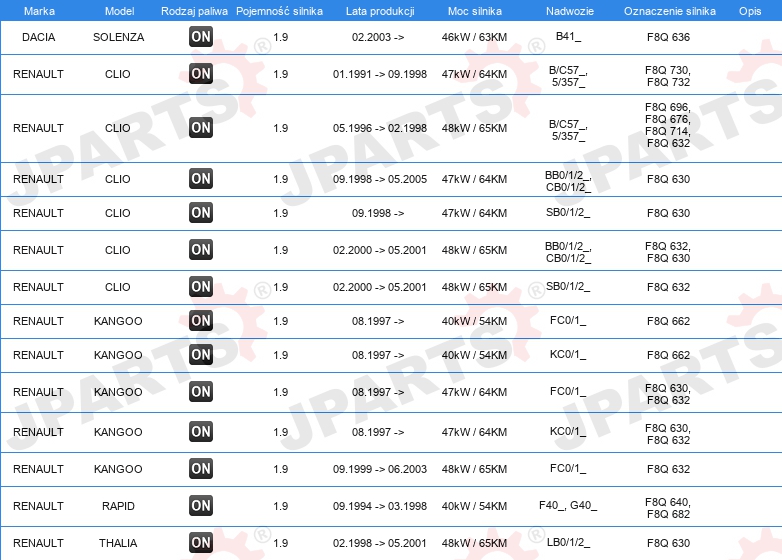782x560 pixels.
Task: Select the 09.1998 -> 05.2005 date cell
Action: click(380, 179)
